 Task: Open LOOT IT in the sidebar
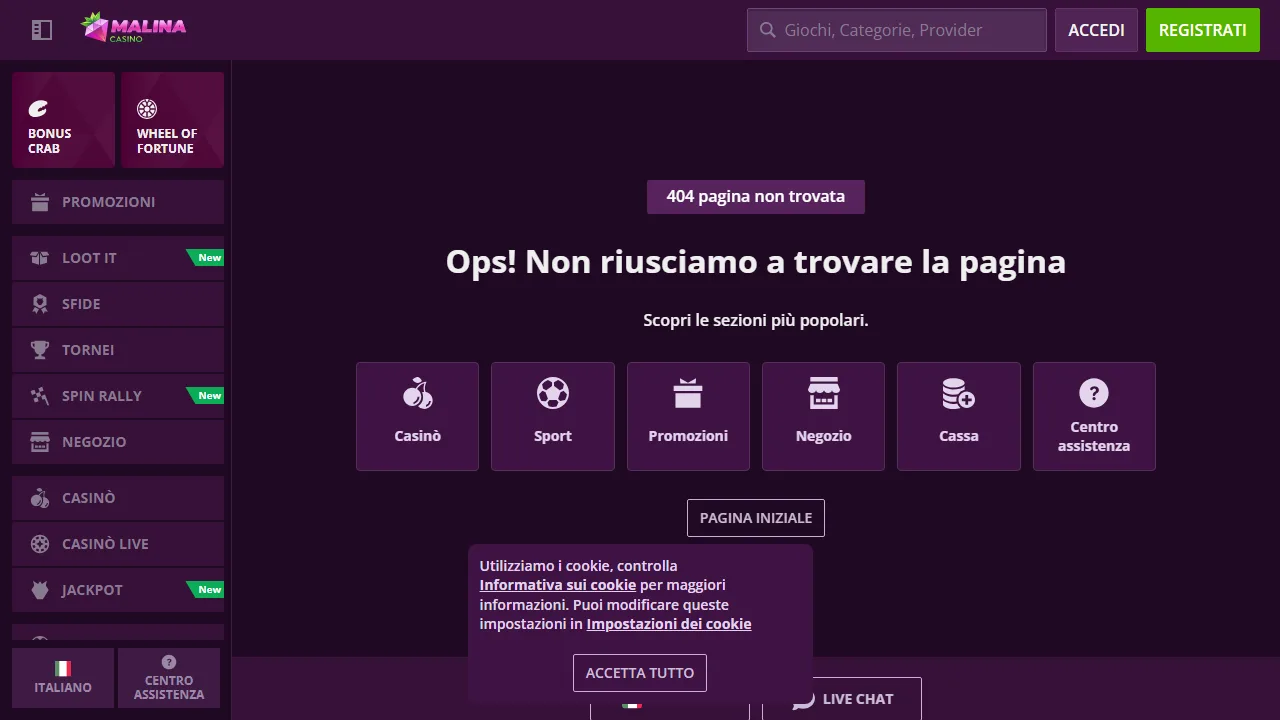coord(118,258)
